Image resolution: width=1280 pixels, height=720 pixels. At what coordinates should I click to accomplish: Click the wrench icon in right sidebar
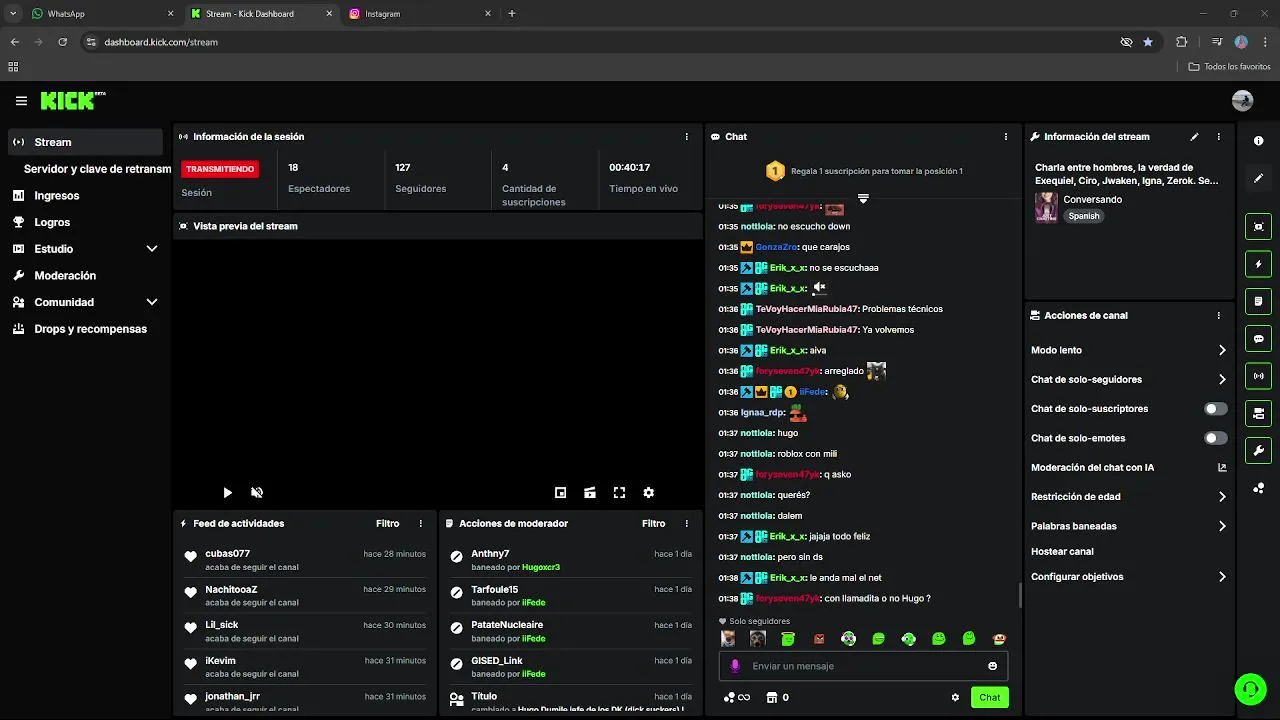point(1258,450)
